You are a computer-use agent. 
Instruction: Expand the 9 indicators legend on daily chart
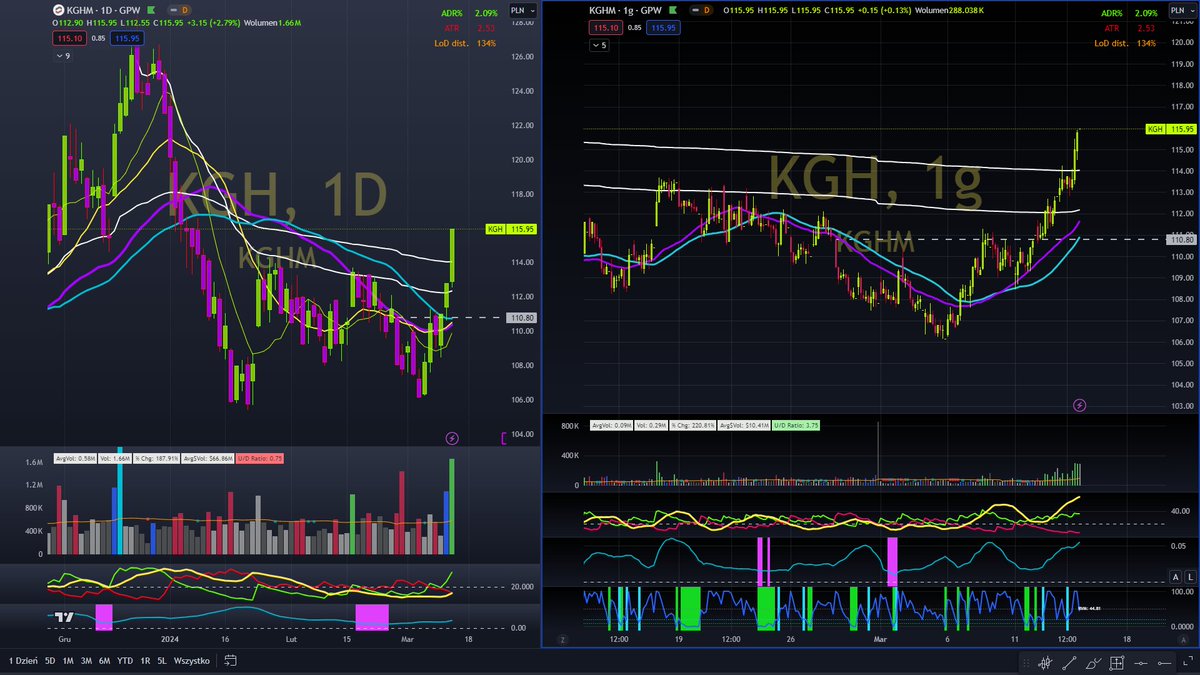pyautogui.click(x=62, y=56)
